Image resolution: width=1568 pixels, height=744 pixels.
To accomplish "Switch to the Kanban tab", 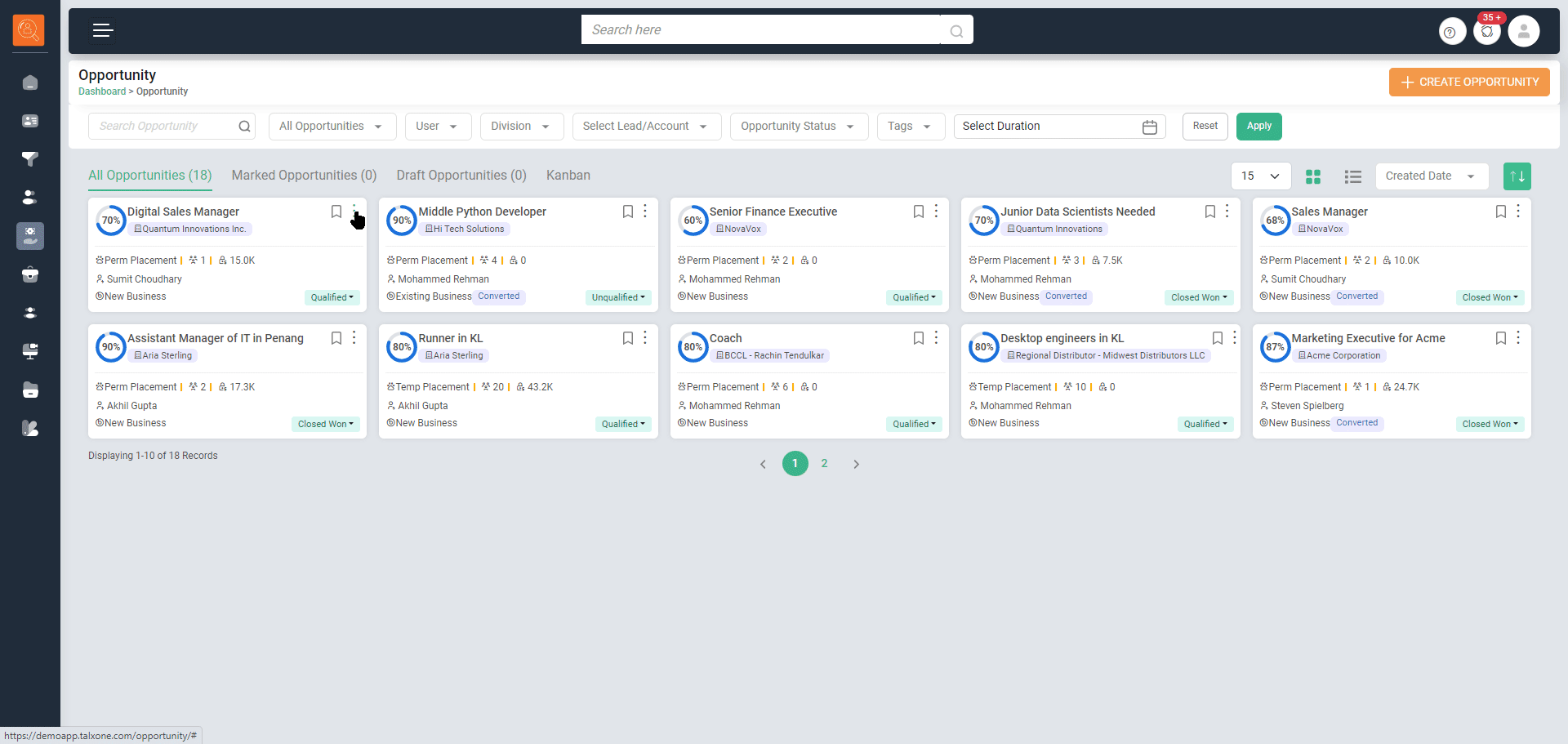I will [568, 176].
